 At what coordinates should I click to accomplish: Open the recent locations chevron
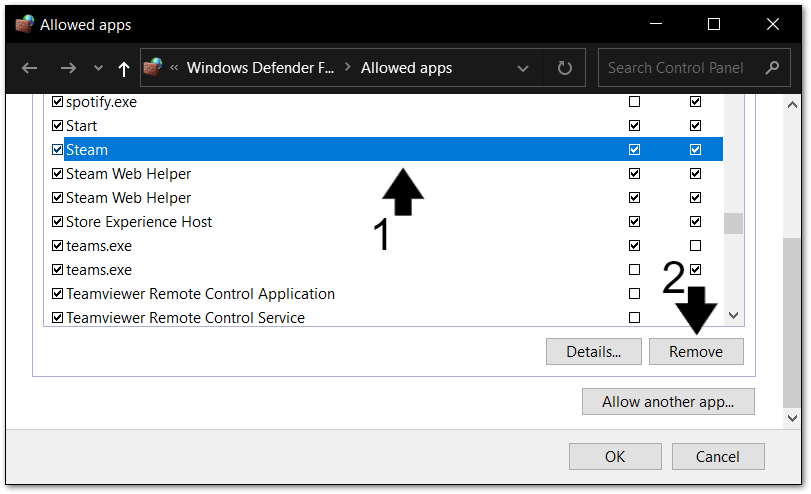(x=98, y=68)
